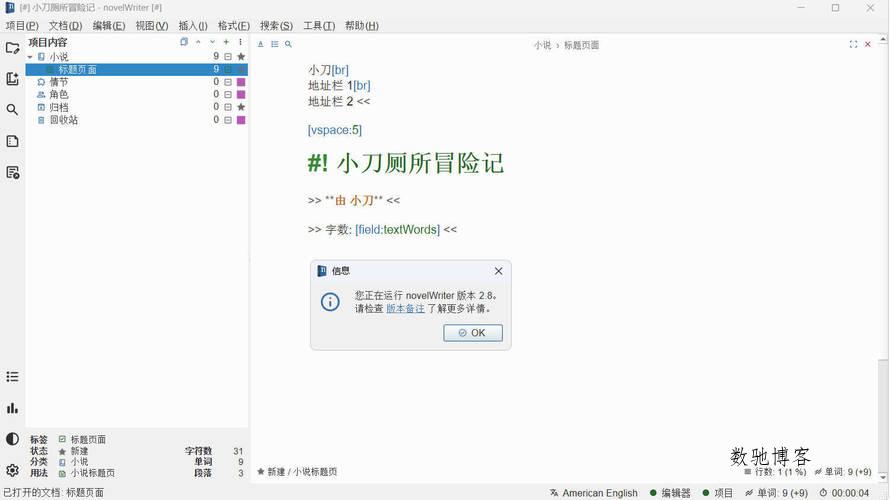The height and width of the screenshot is (500, 890).
Task: Close the document with the red X
Action: pos(868,44)
